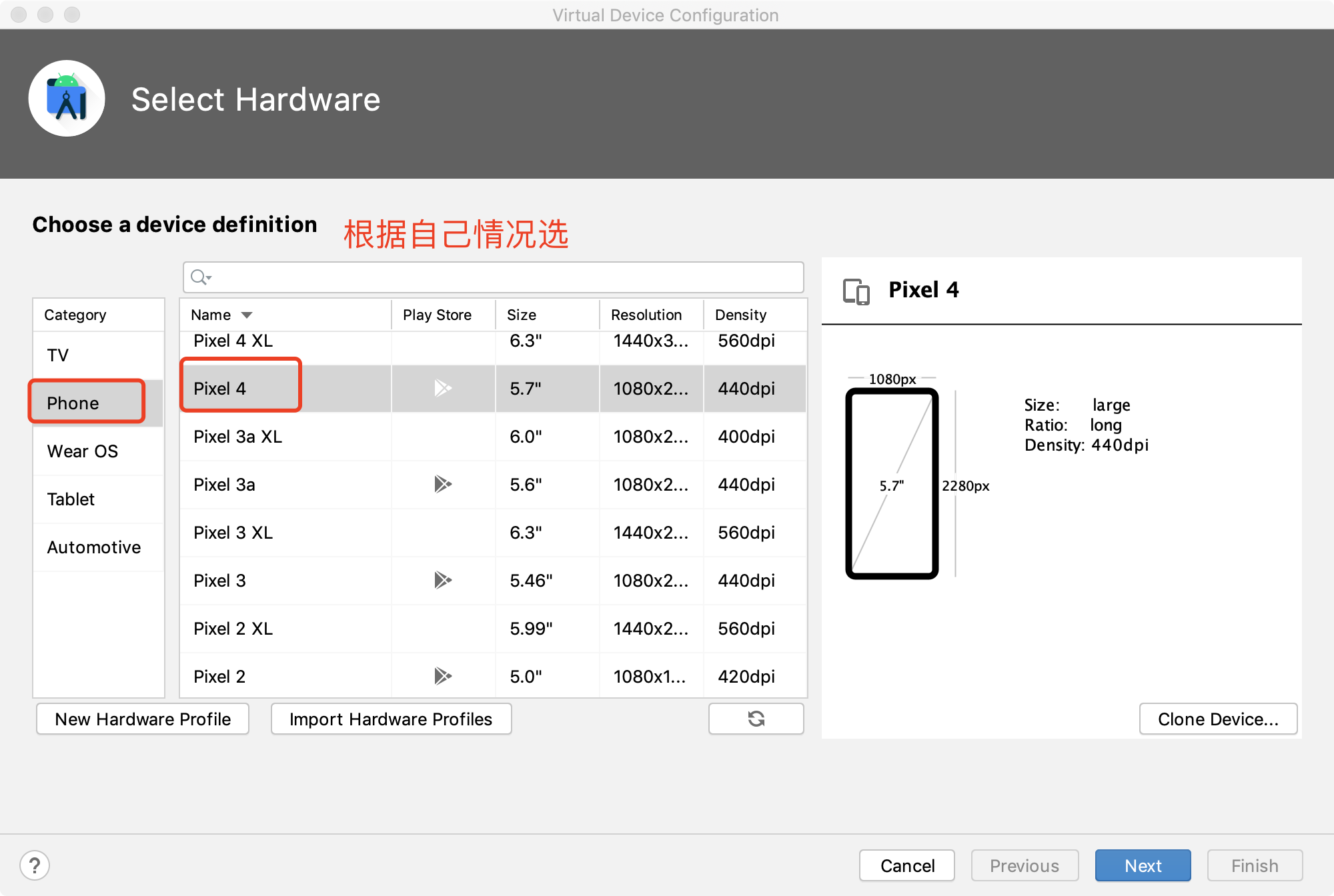The image size is (1334, 896).
Task: Click Clone Device... button
Action: click(x=1218, y=719)
